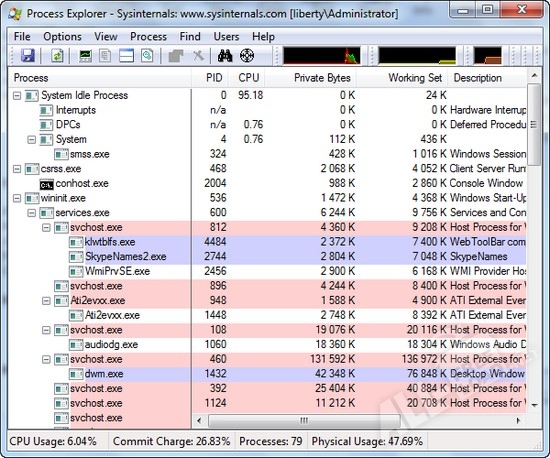
Task: Click the Save floppy disk toolbar icon
Action: [28, 55]
